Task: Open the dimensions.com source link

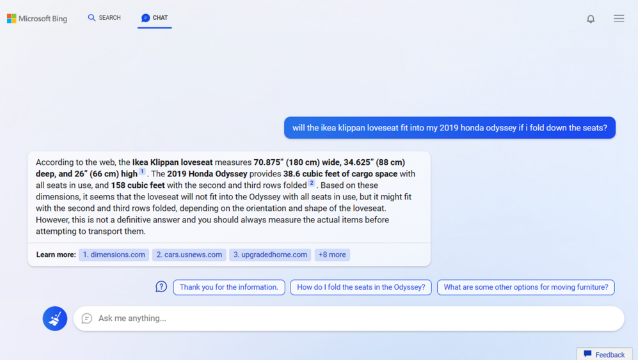Action: point(115,256)
